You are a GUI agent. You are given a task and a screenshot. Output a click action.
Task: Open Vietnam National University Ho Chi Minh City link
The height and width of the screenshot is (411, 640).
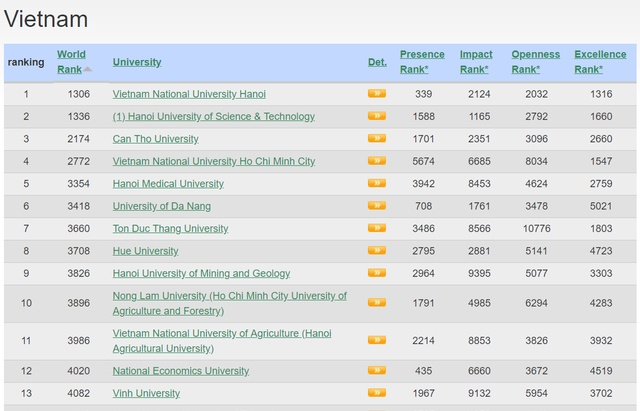point(214,162)
